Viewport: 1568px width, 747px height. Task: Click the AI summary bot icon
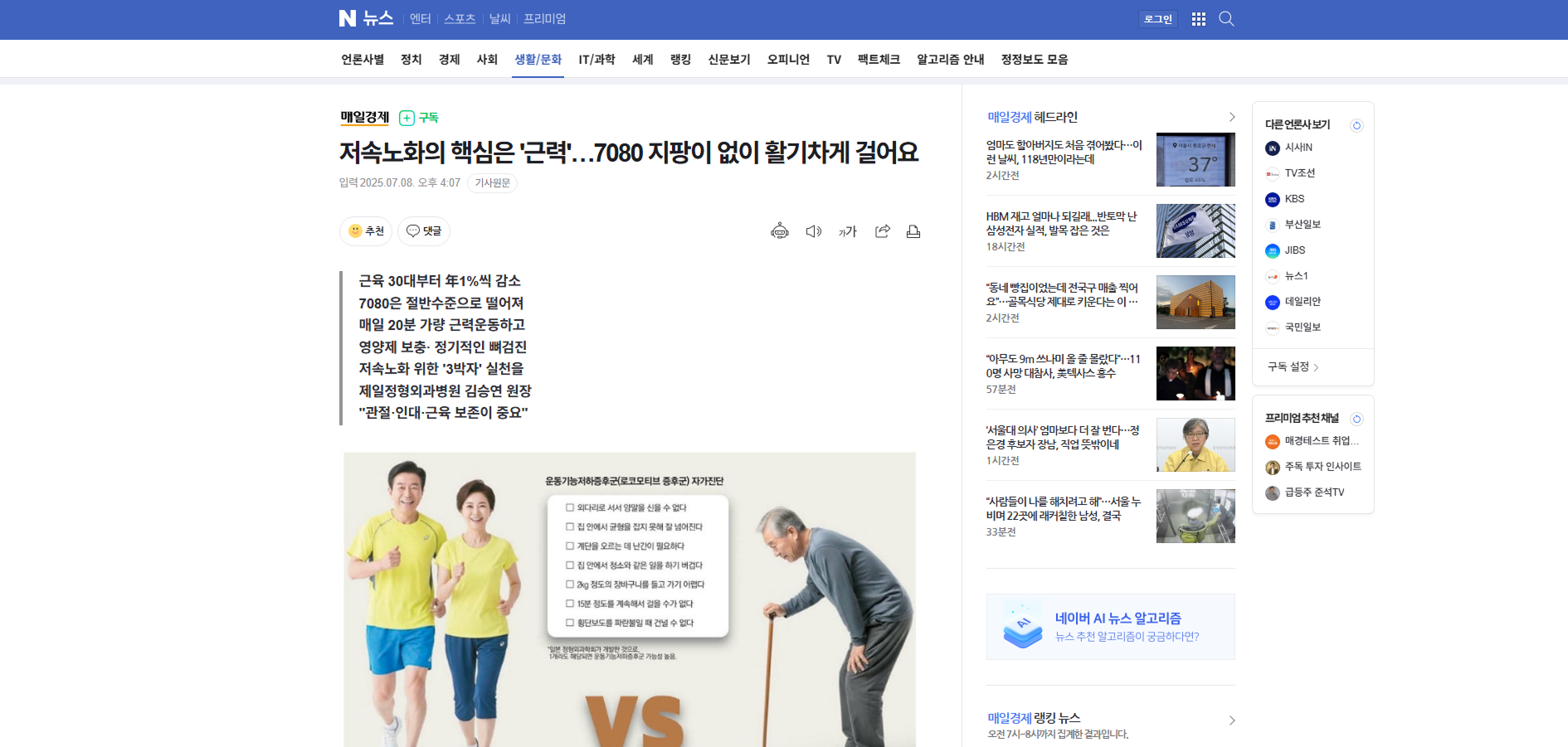tap(779, 231)
